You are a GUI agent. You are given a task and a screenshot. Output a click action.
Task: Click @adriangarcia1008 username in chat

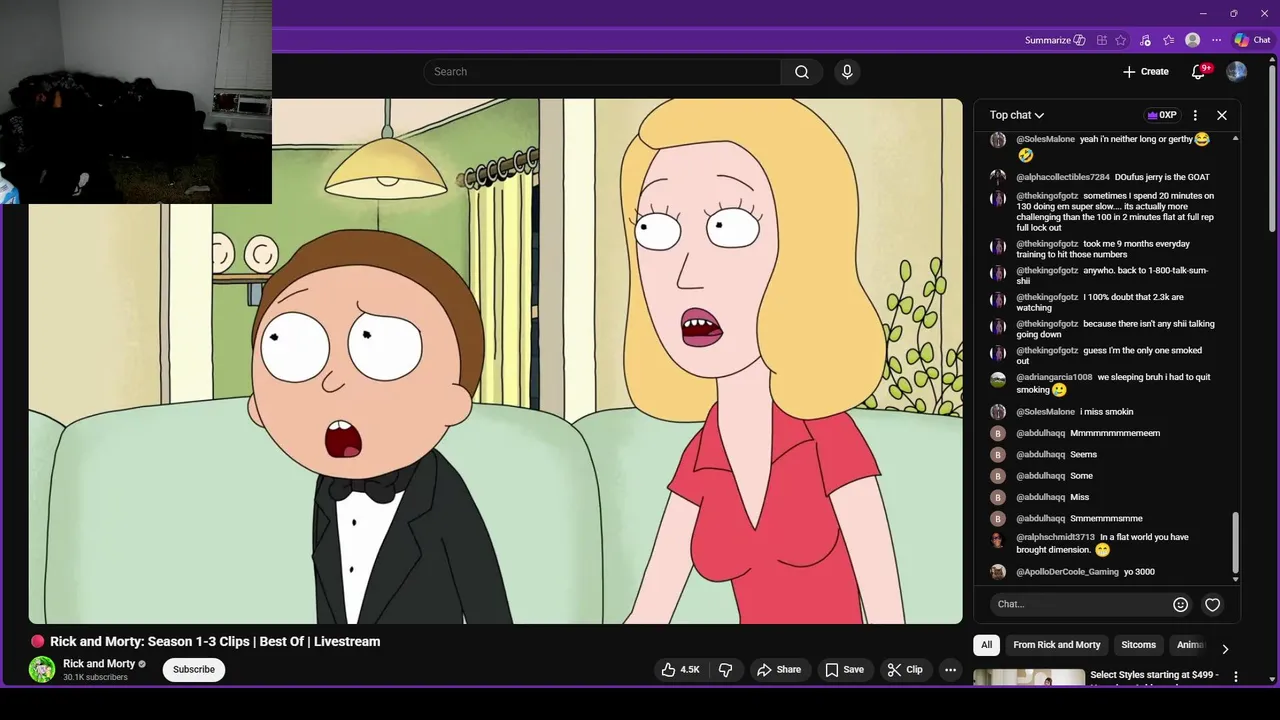(x=1054, y=378)
